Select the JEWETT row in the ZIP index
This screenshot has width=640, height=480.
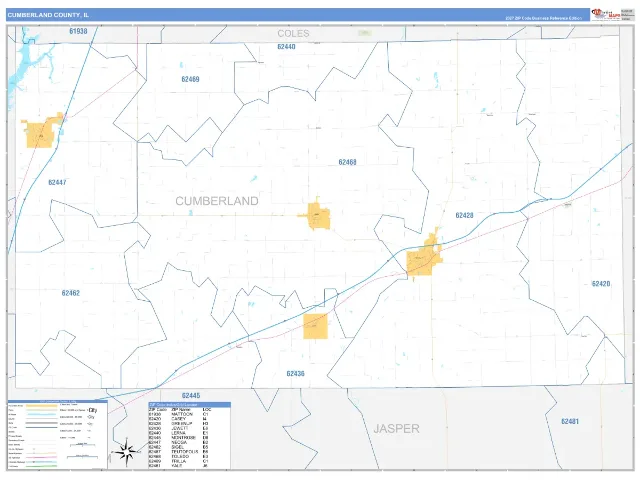coord(180,428)
